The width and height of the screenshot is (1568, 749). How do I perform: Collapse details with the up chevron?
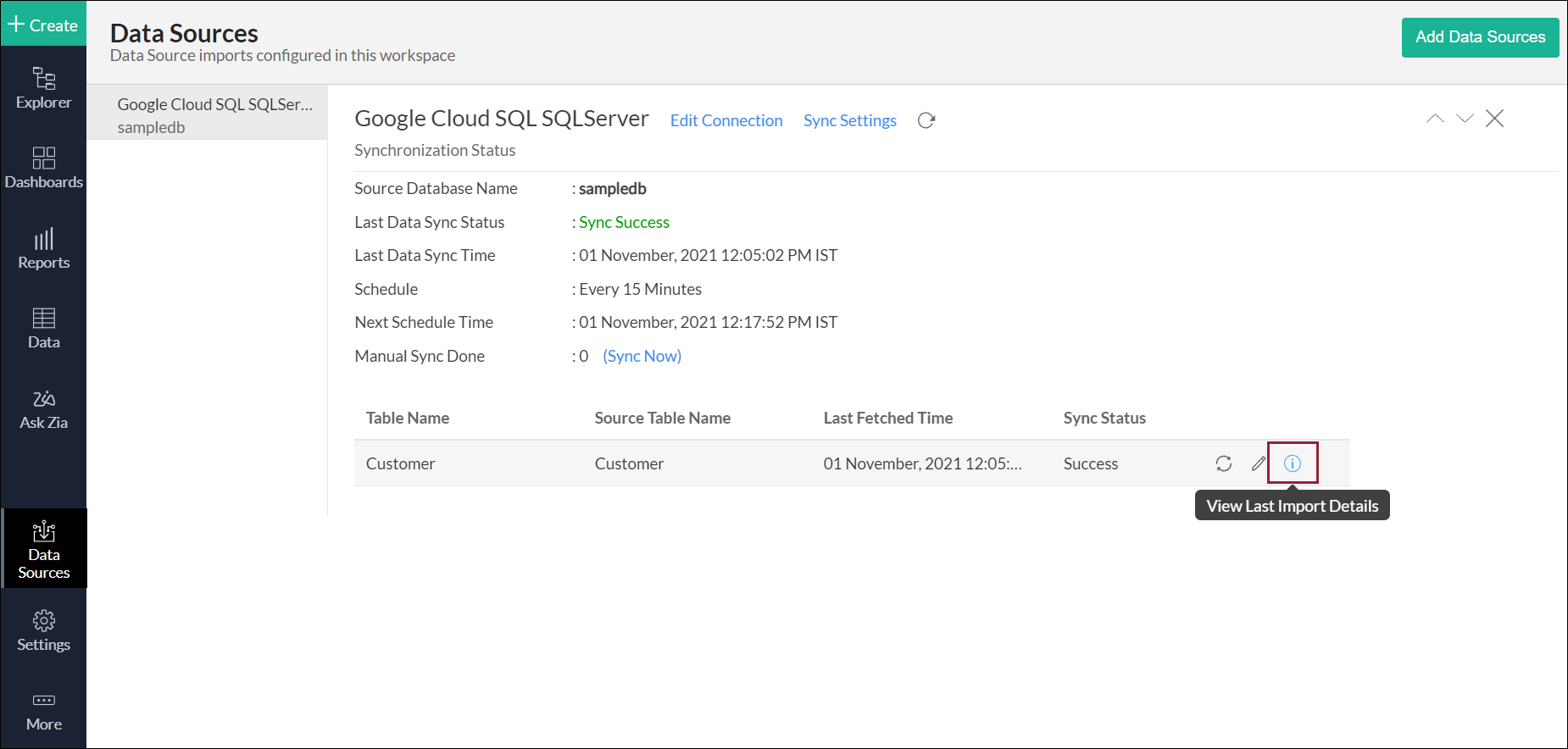[x=1434, y=119]
